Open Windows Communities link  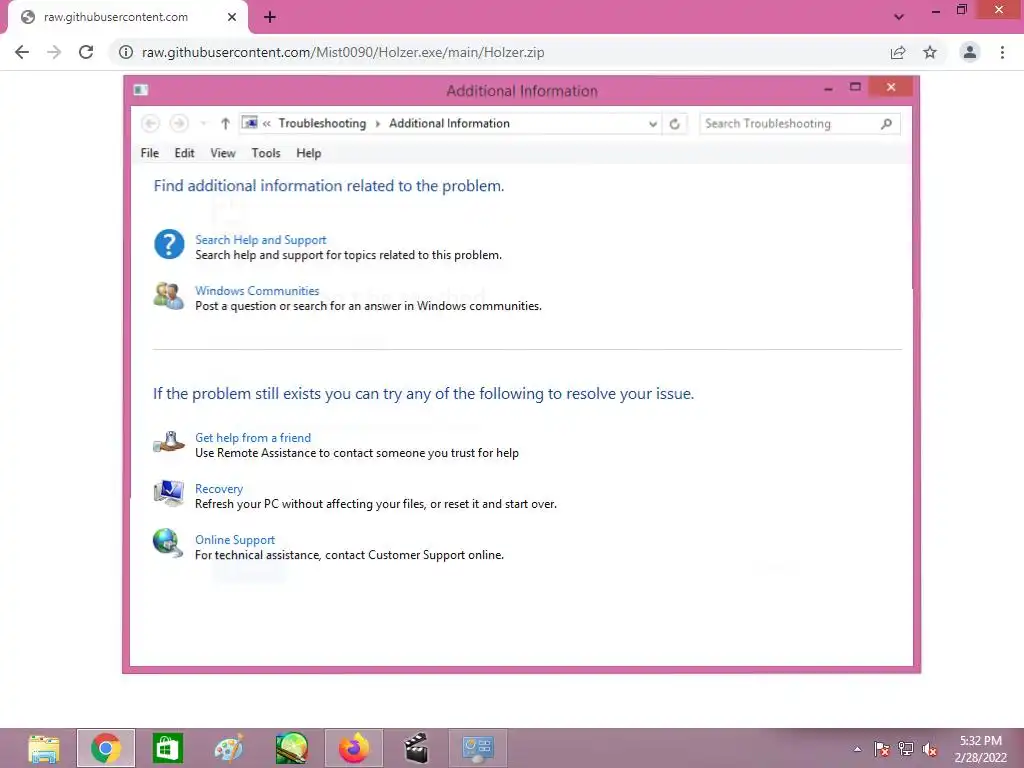257,291
